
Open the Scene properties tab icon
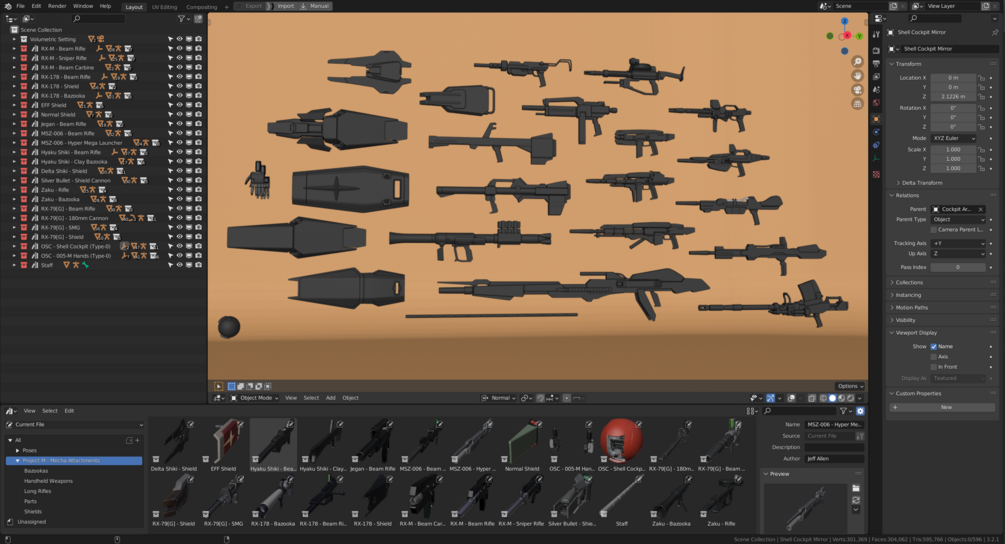[x=876, y=90]
